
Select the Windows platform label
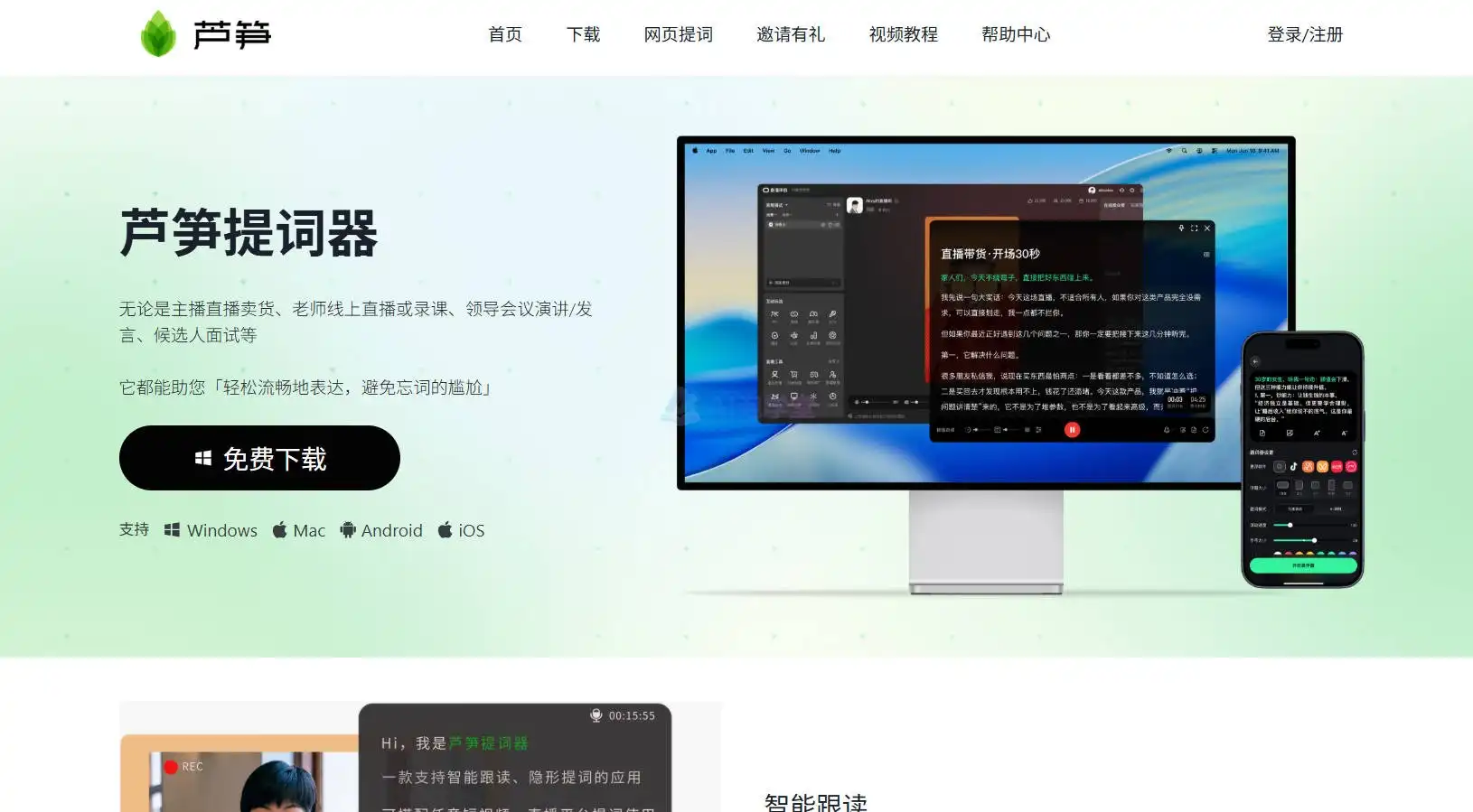[x=222, y=530]
